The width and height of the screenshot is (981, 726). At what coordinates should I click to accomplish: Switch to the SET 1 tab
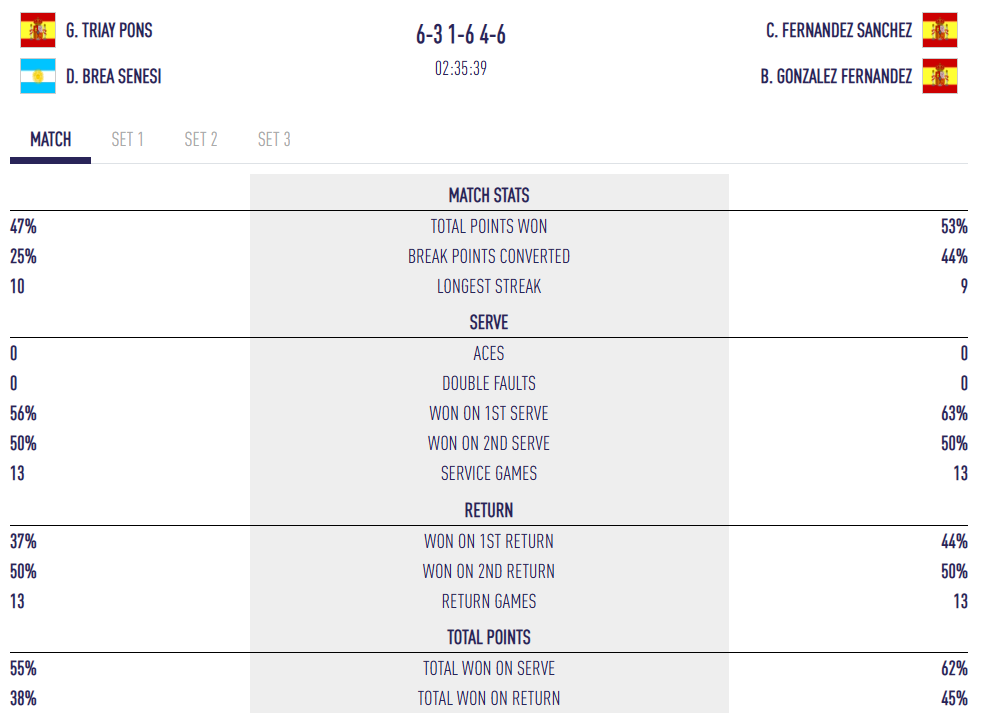point(127,140)
